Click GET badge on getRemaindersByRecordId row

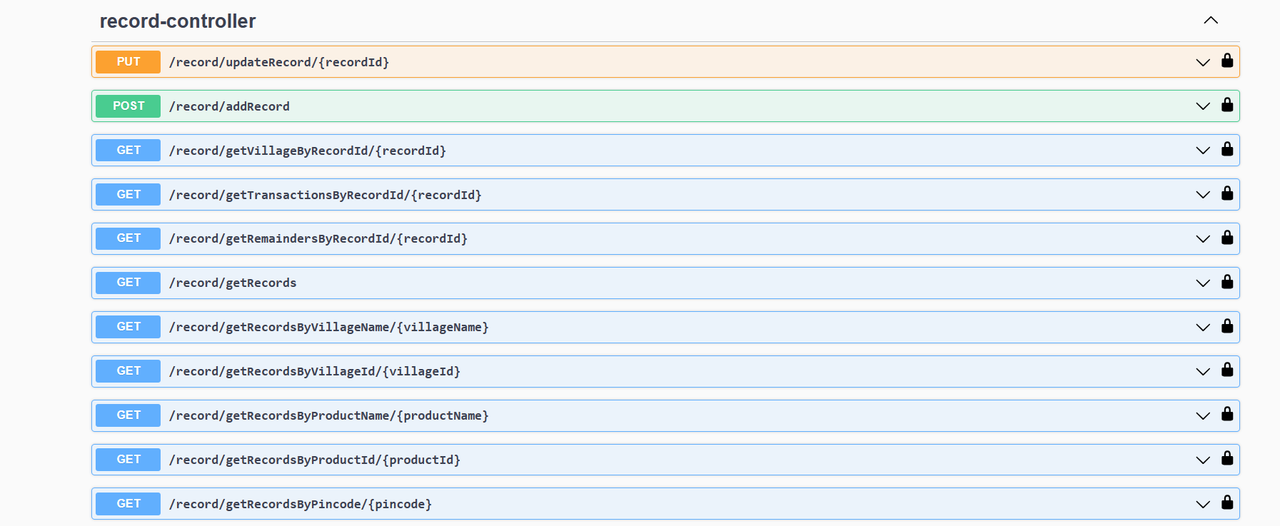coord(128,238)
